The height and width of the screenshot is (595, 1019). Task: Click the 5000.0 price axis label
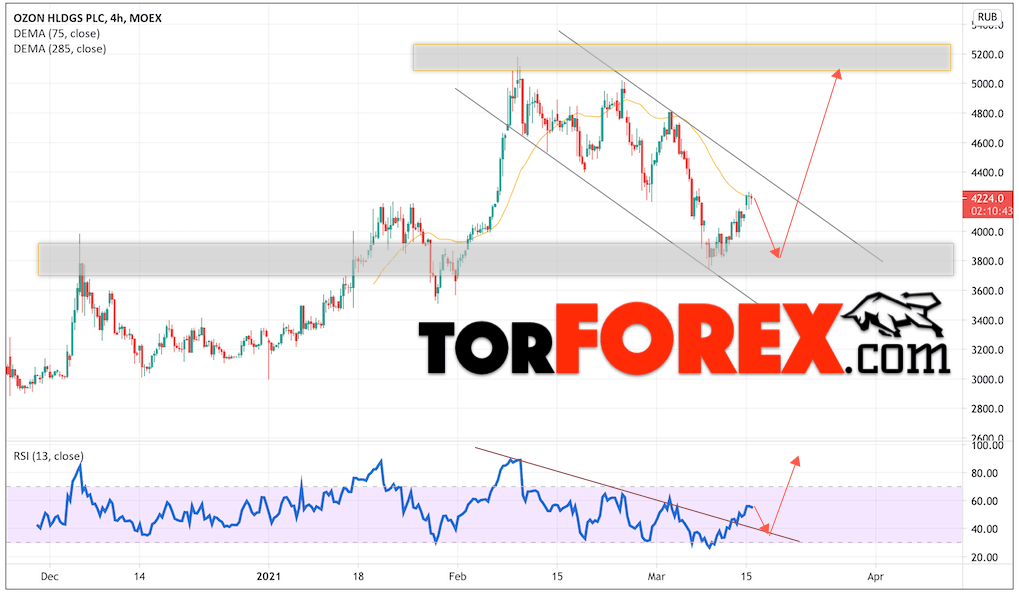[987, 84]
